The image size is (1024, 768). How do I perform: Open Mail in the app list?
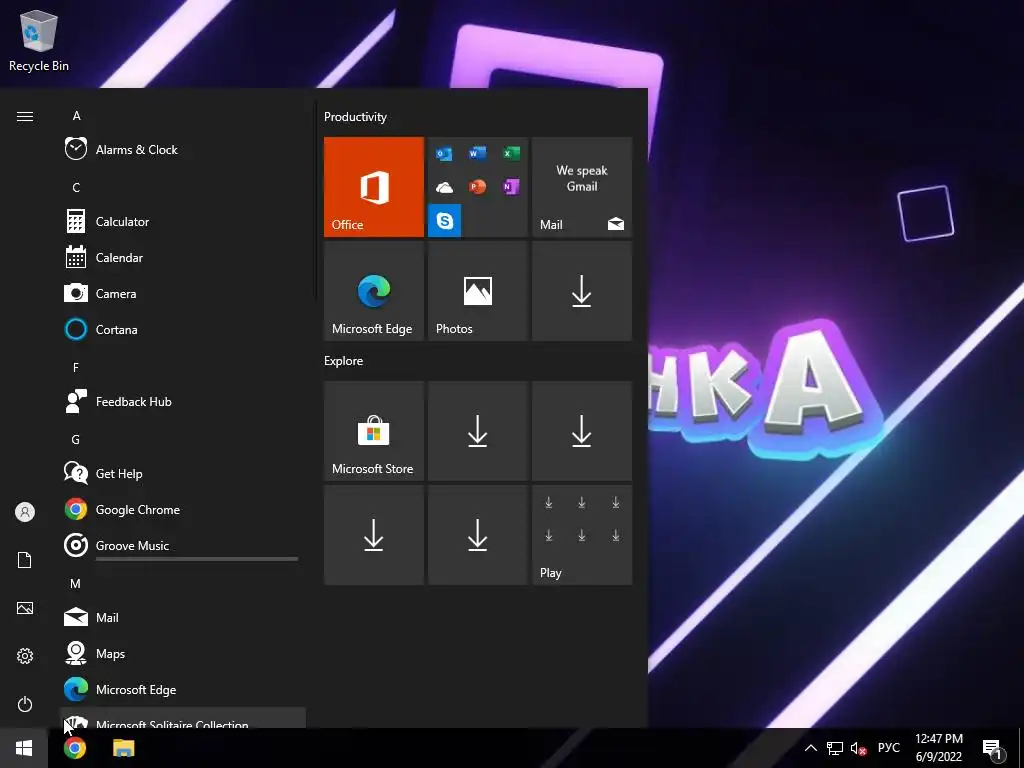pos(183,617)
